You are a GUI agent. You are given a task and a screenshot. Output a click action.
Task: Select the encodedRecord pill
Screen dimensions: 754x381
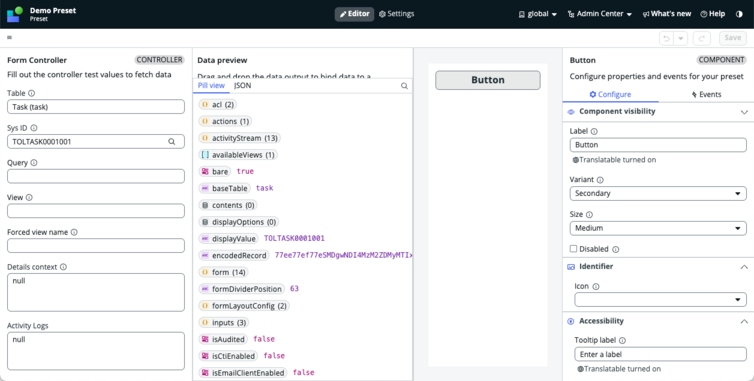click(234, 255)
